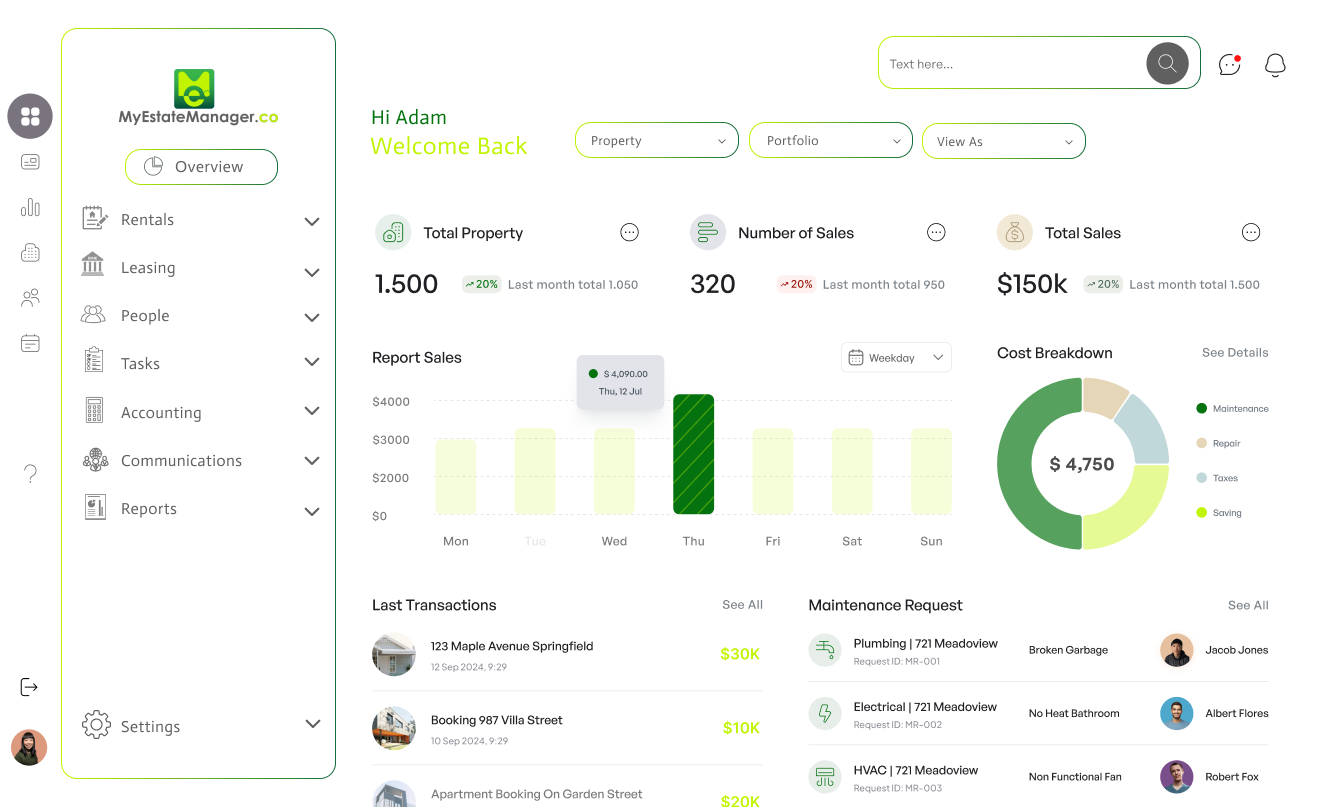This screenshot has height=807, width=1324.
Task: Select Tasks in sidebar menu
Action: pos(140,364)
